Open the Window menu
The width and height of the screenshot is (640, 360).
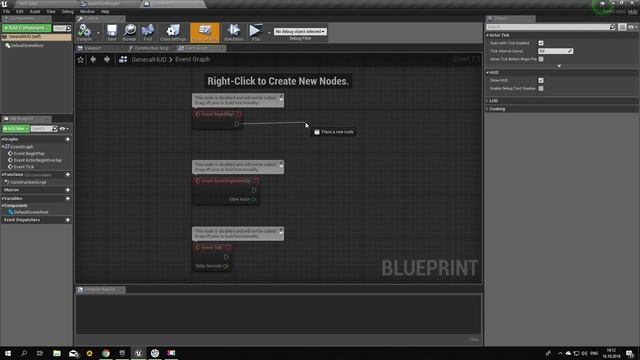[87, 11]
